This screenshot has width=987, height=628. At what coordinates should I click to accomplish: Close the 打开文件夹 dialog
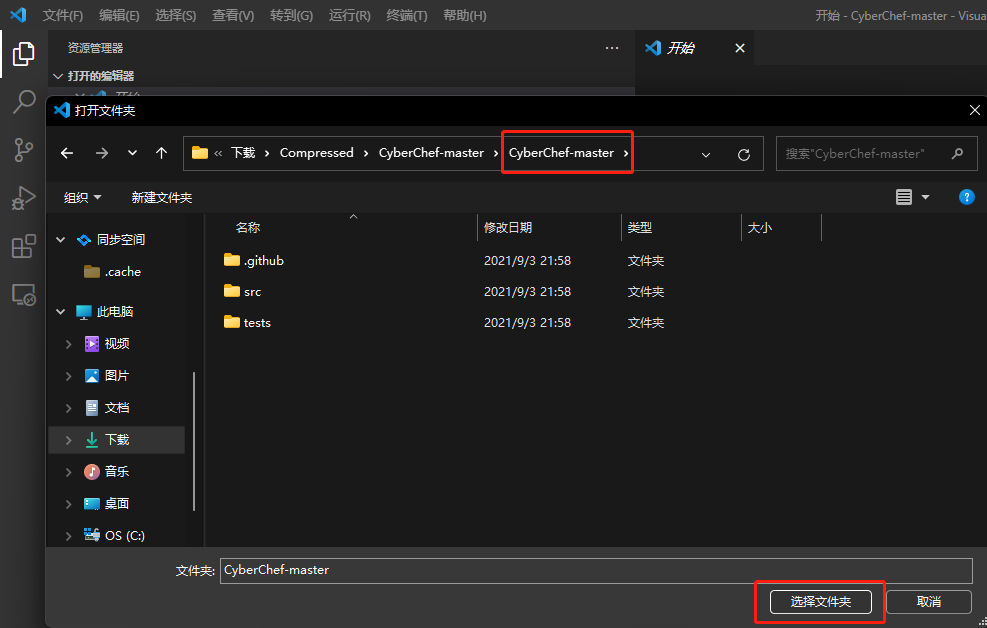[974, 110]
